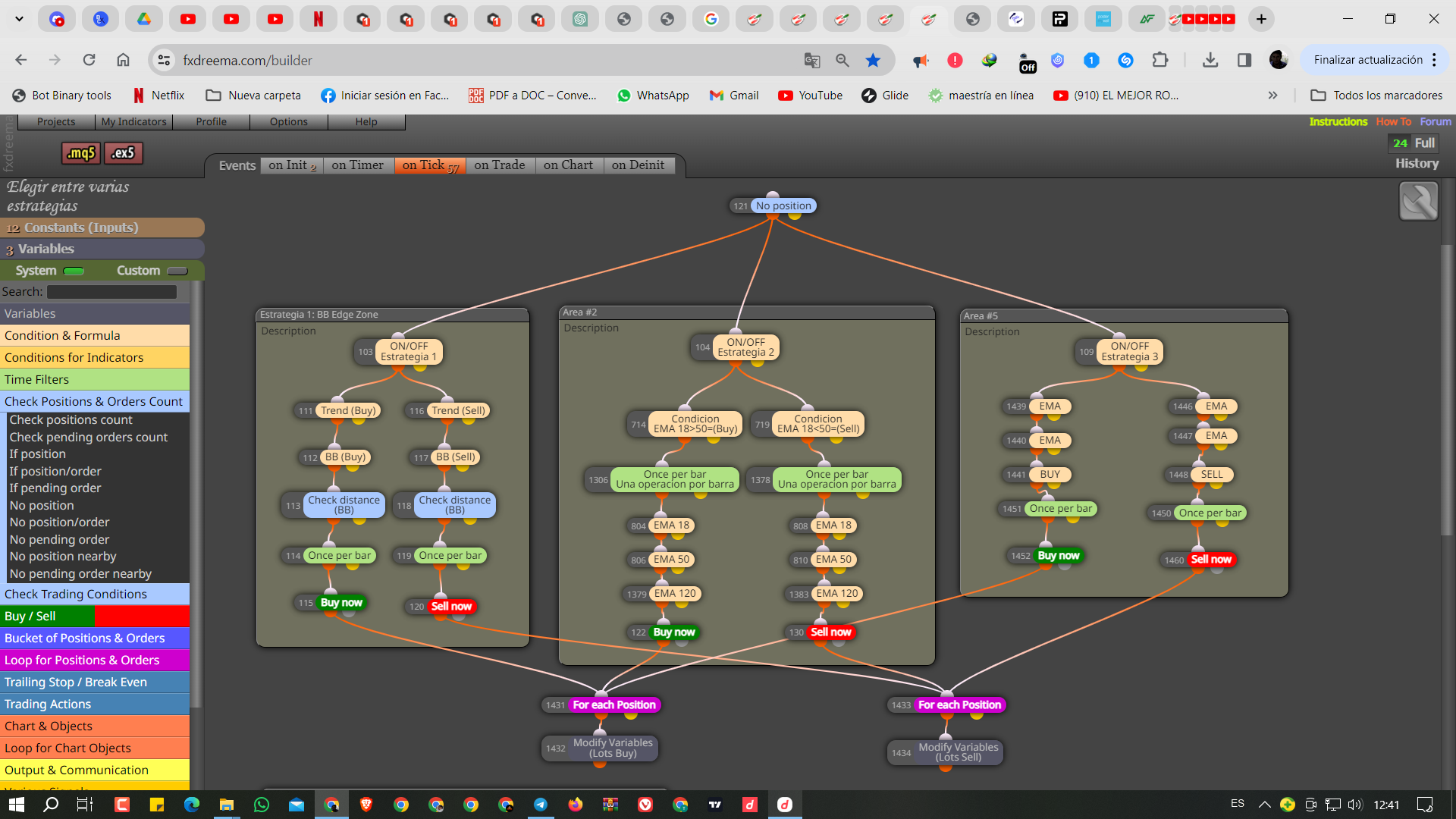The width and height of the screenshot is (1456, 819).
Task: Switch to the on Init events tab
Action: pyautogui.click(x=292, y=165)
